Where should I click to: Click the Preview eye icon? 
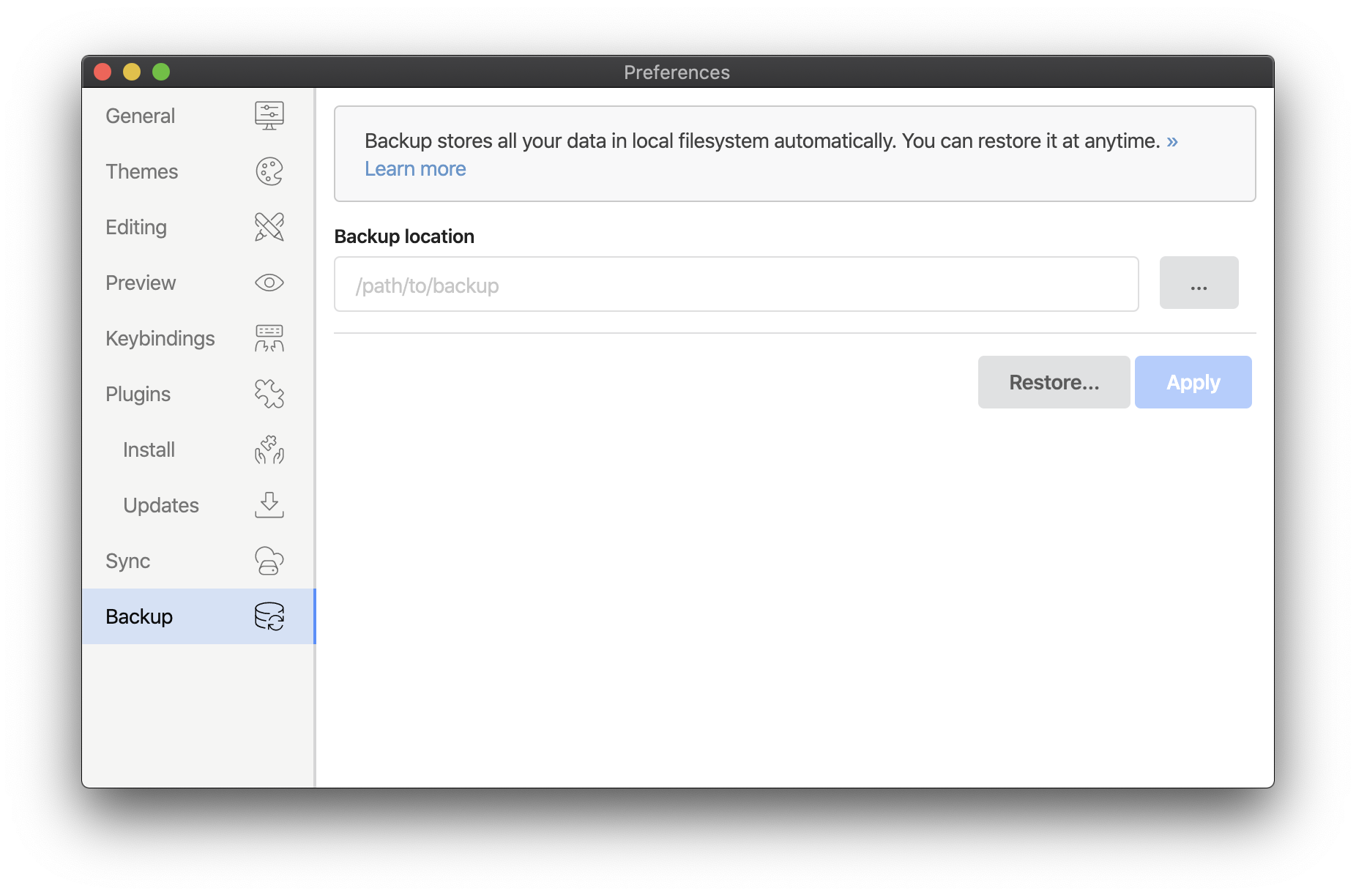click(x=269, y=283)
